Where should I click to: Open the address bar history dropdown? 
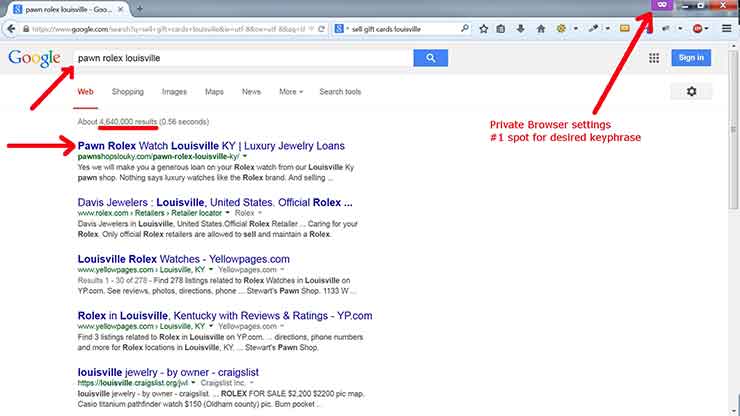click(x=311, y=29)
